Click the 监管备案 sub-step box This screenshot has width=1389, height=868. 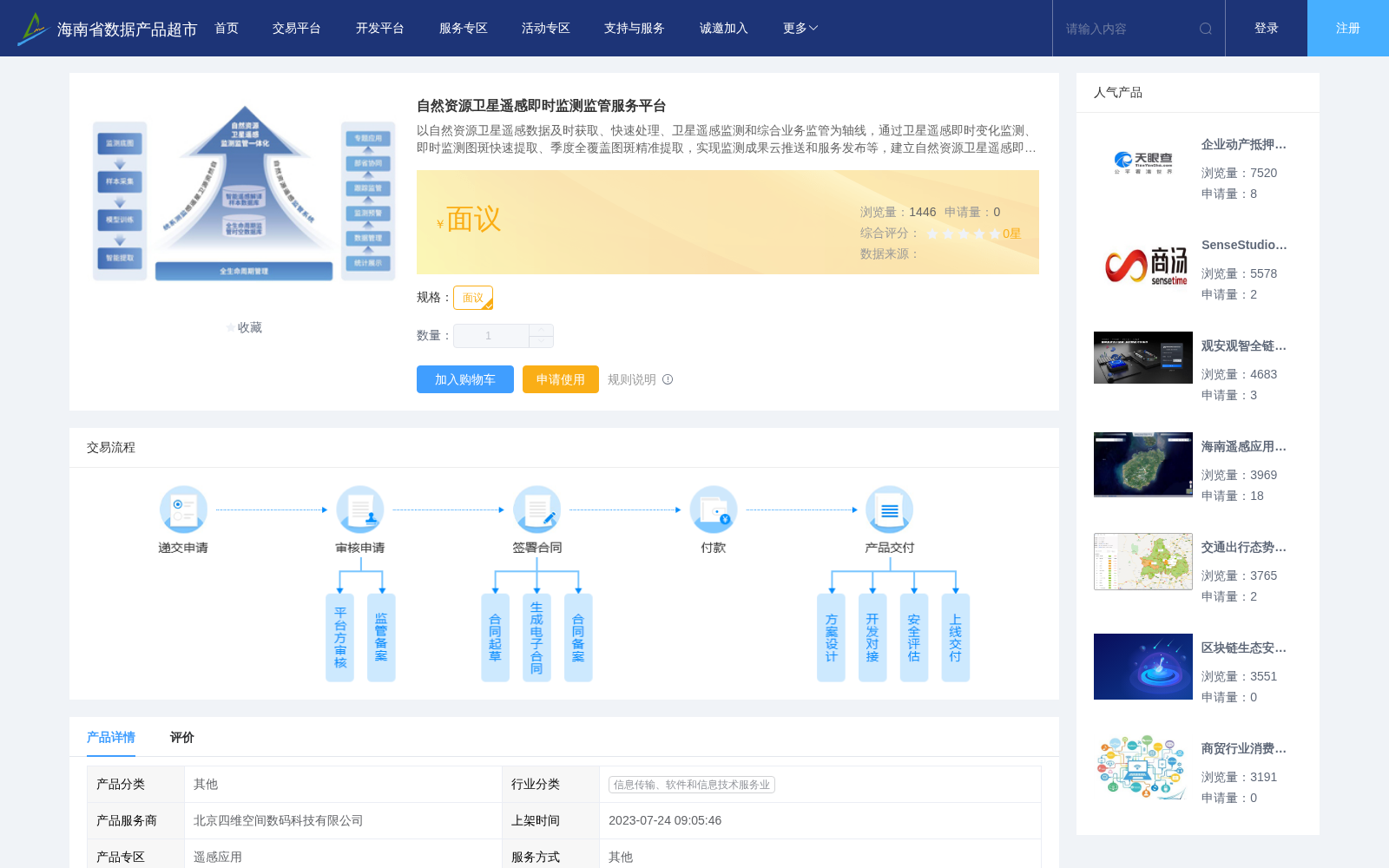pos(381,638)
